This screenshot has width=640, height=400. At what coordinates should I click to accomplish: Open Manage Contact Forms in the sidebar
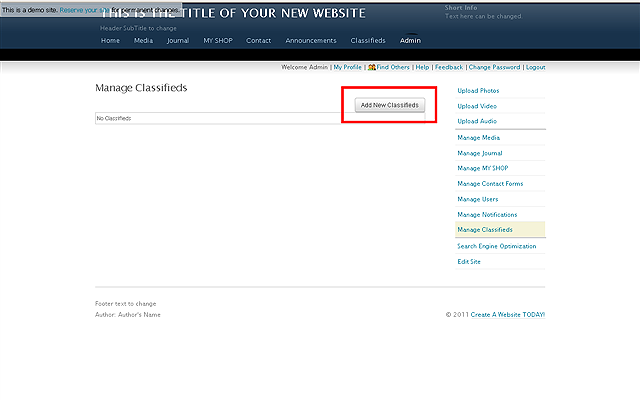tap(490, 184)
